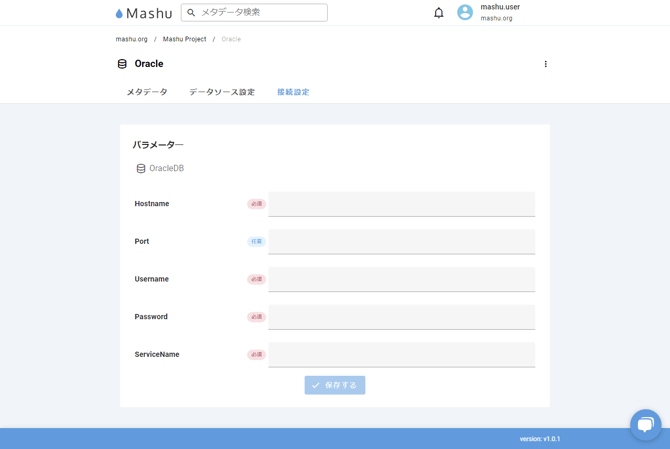Click into the Port input field

401,242
